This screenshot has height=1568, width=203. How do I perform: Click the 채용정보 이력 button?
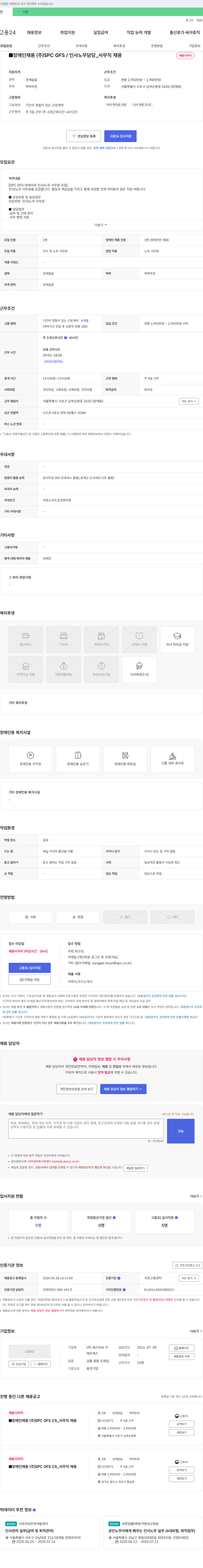pyautogui.click(x=182, y=1356)
